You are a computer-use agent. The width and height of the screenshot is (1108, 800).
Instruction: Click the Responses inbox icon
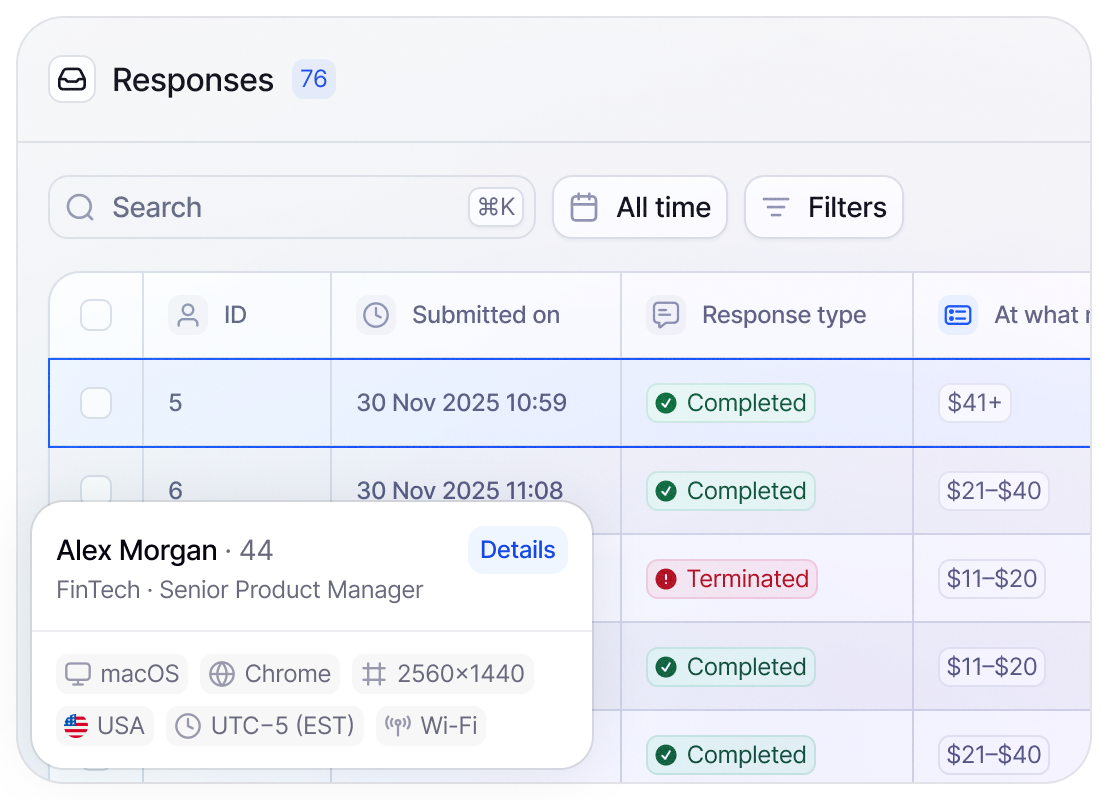point(72,80)
